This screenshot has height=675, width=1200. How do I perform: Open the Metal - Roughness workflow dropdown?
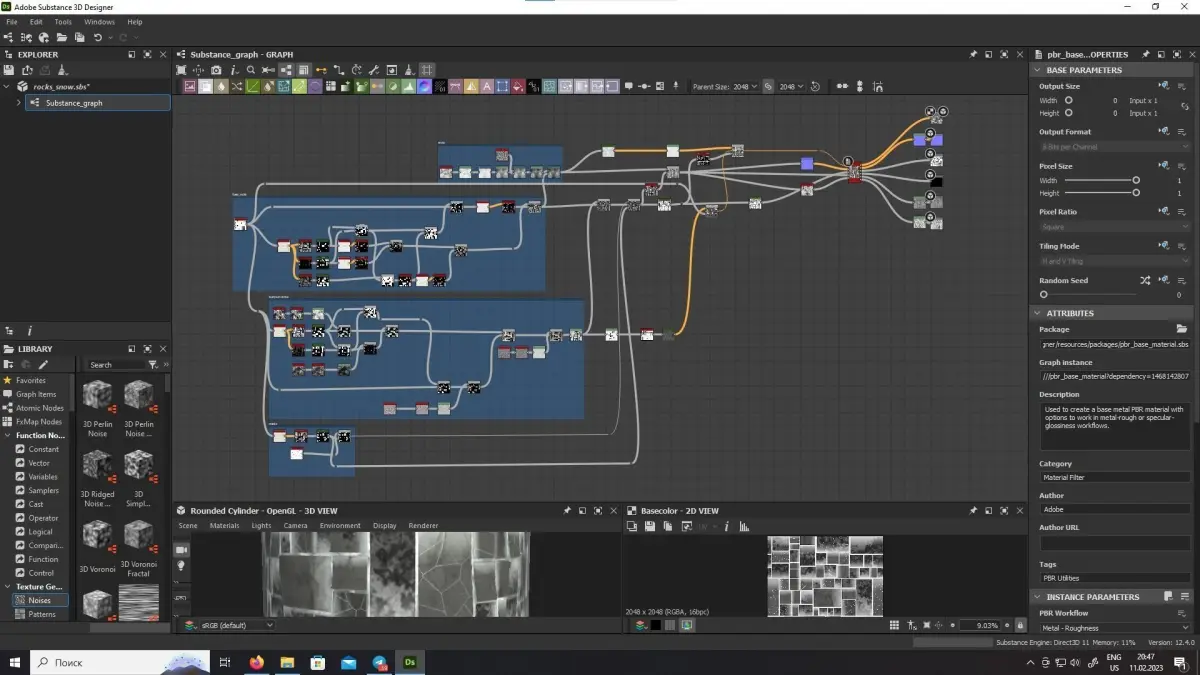(x=1115, y=628)
